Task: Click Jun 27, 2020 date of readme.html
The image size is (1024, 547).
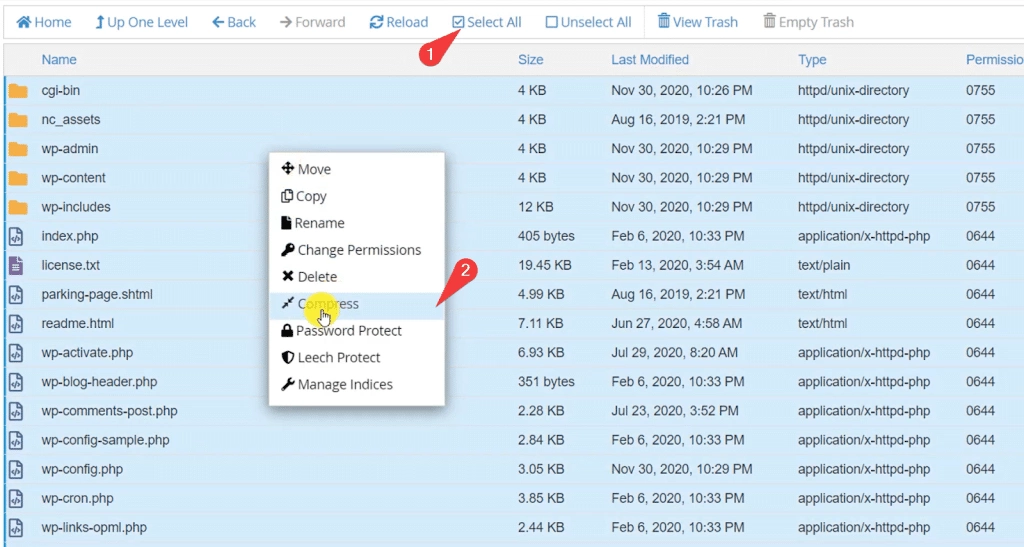Action: coord(677,324)
